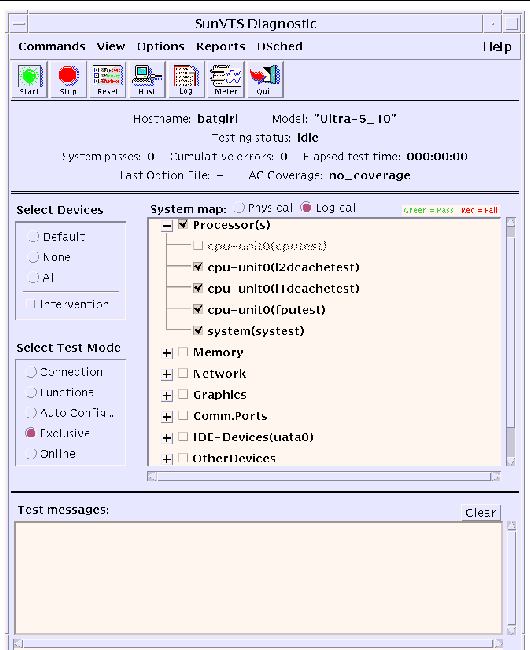Open the Meter toolbar icon

tap(225, 79)
